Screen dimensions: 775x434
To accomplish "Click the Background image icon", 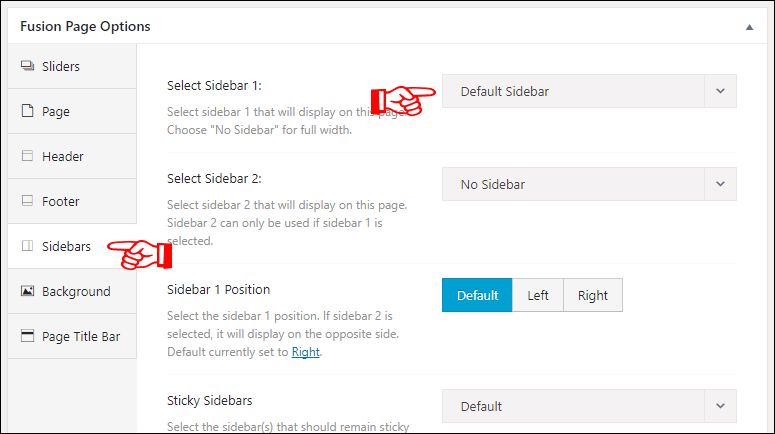I will [28, 291].
